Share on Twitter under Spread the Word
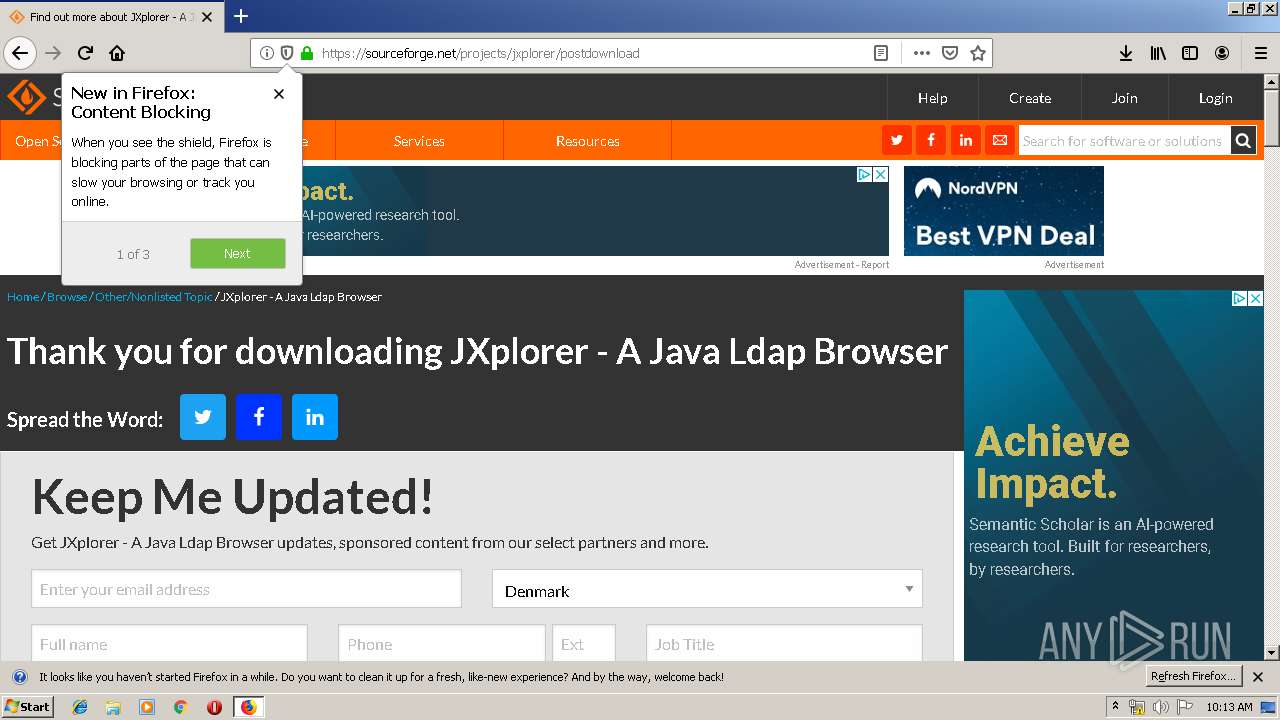1280x720 pixels. (x=203, y=417)
